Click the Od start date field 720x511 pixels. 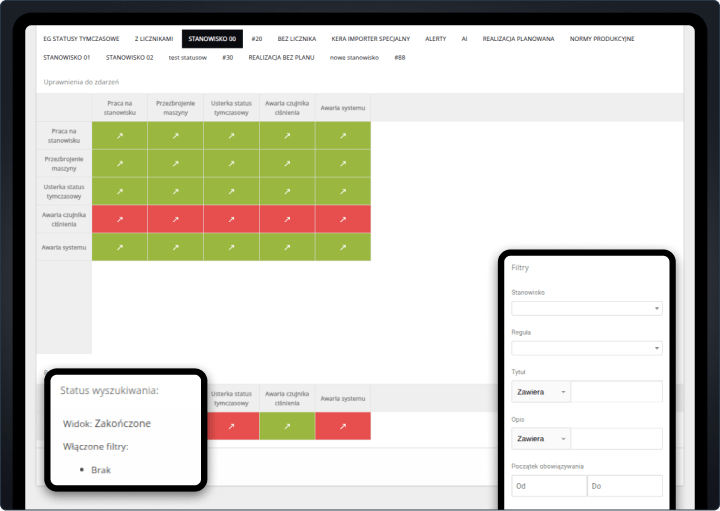click(548, 486)
